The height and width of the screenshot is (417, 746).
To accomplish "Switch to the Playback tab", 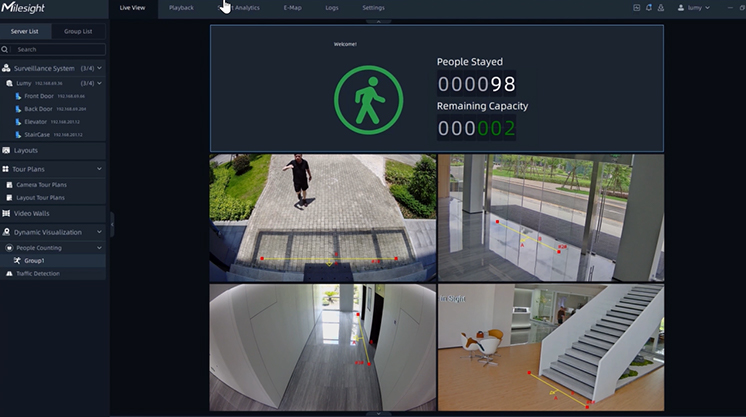I will tap(181, 8).
